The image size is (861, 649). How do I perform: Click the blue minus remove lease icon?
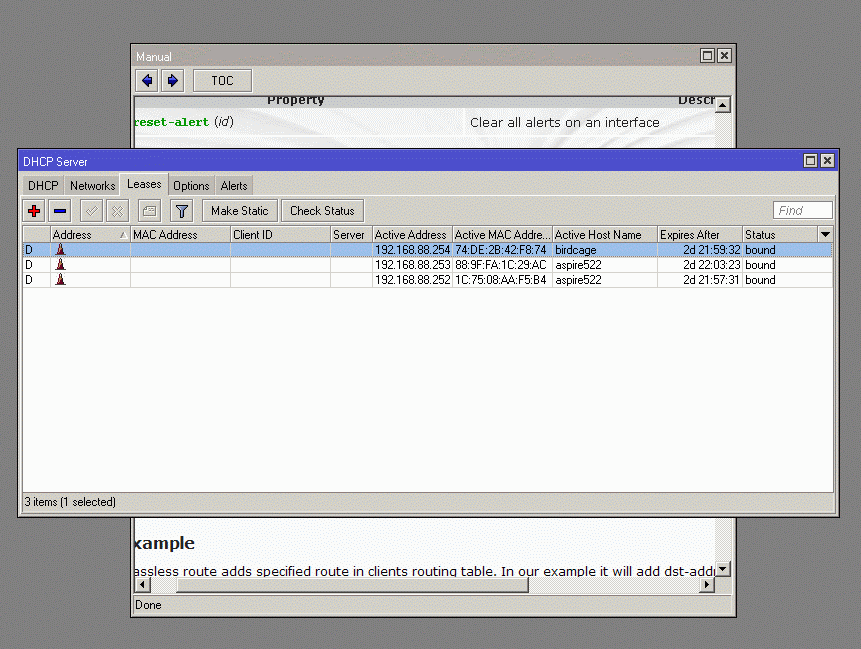pyautogui.click(x=60, y=211)
